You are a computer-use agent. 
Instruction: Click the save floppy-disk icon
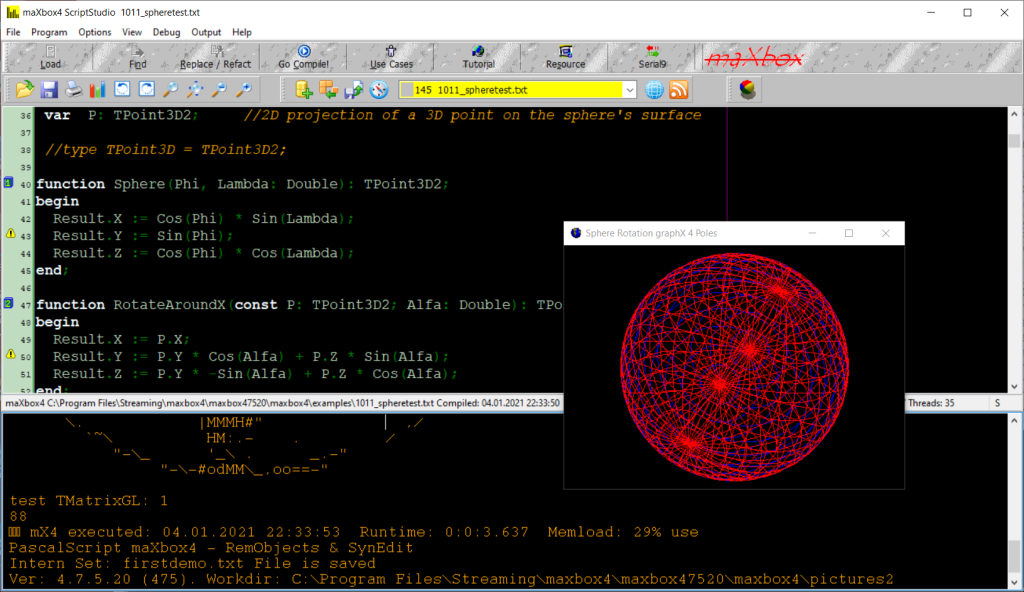[49, 90]
